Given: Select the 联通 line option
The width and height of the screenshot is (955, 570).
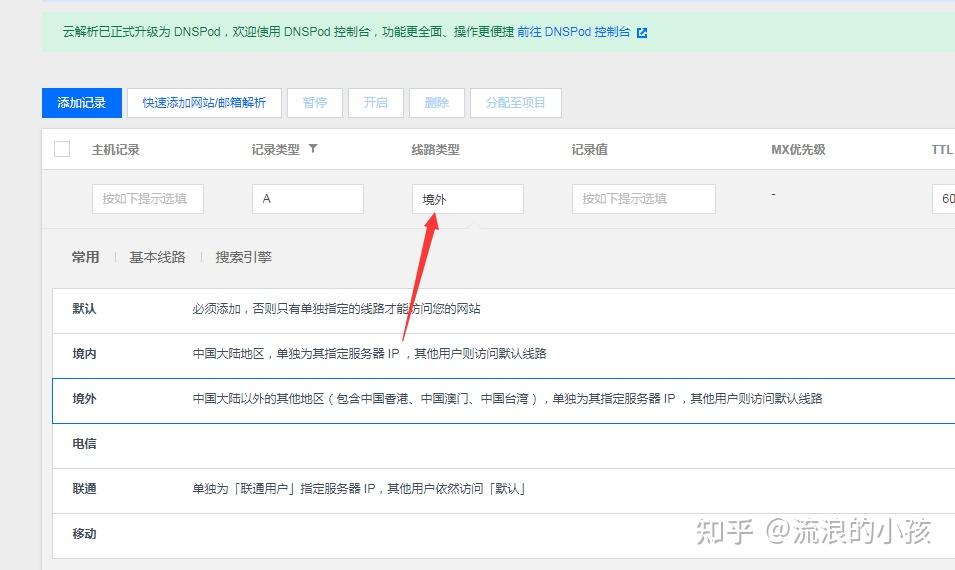Looking at the screenshot, I should pyautogui.click(x=504, y=491).
